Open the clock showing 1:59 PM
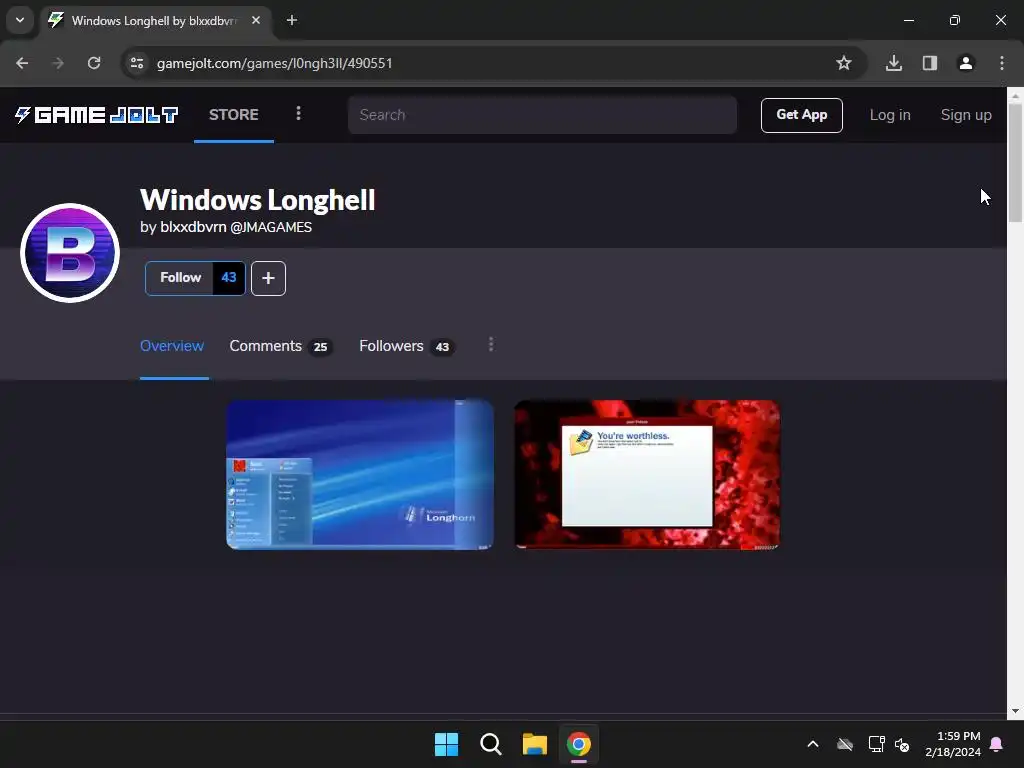The image size is (1024, 768). [x=953, y=744]
